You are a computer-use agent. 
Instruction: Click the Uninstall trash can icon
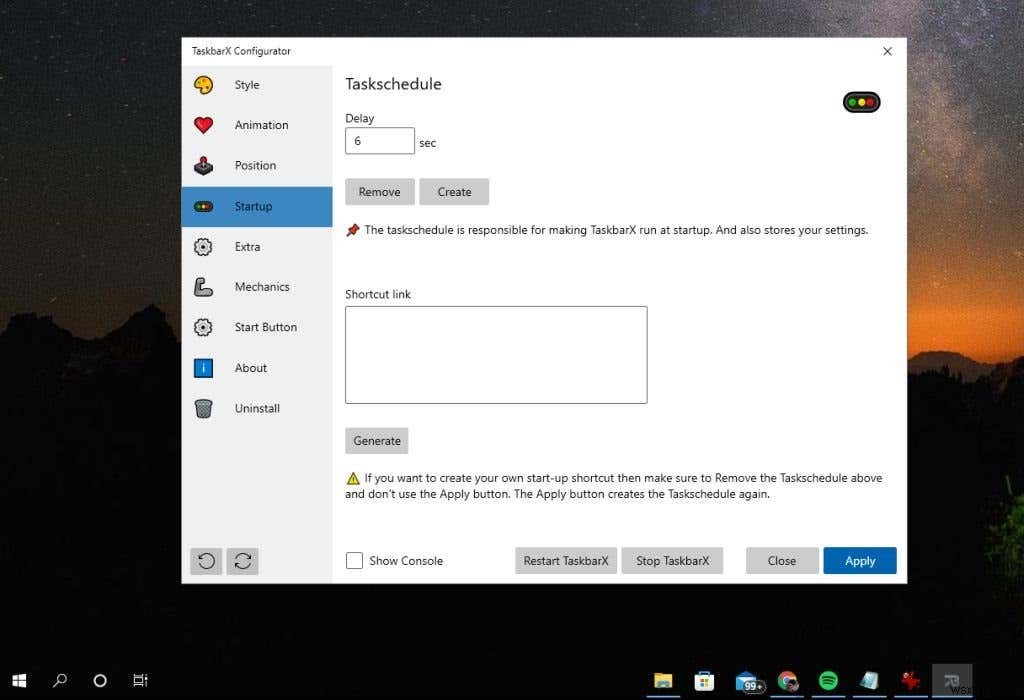pyautogui.click(x=204, y=408)
